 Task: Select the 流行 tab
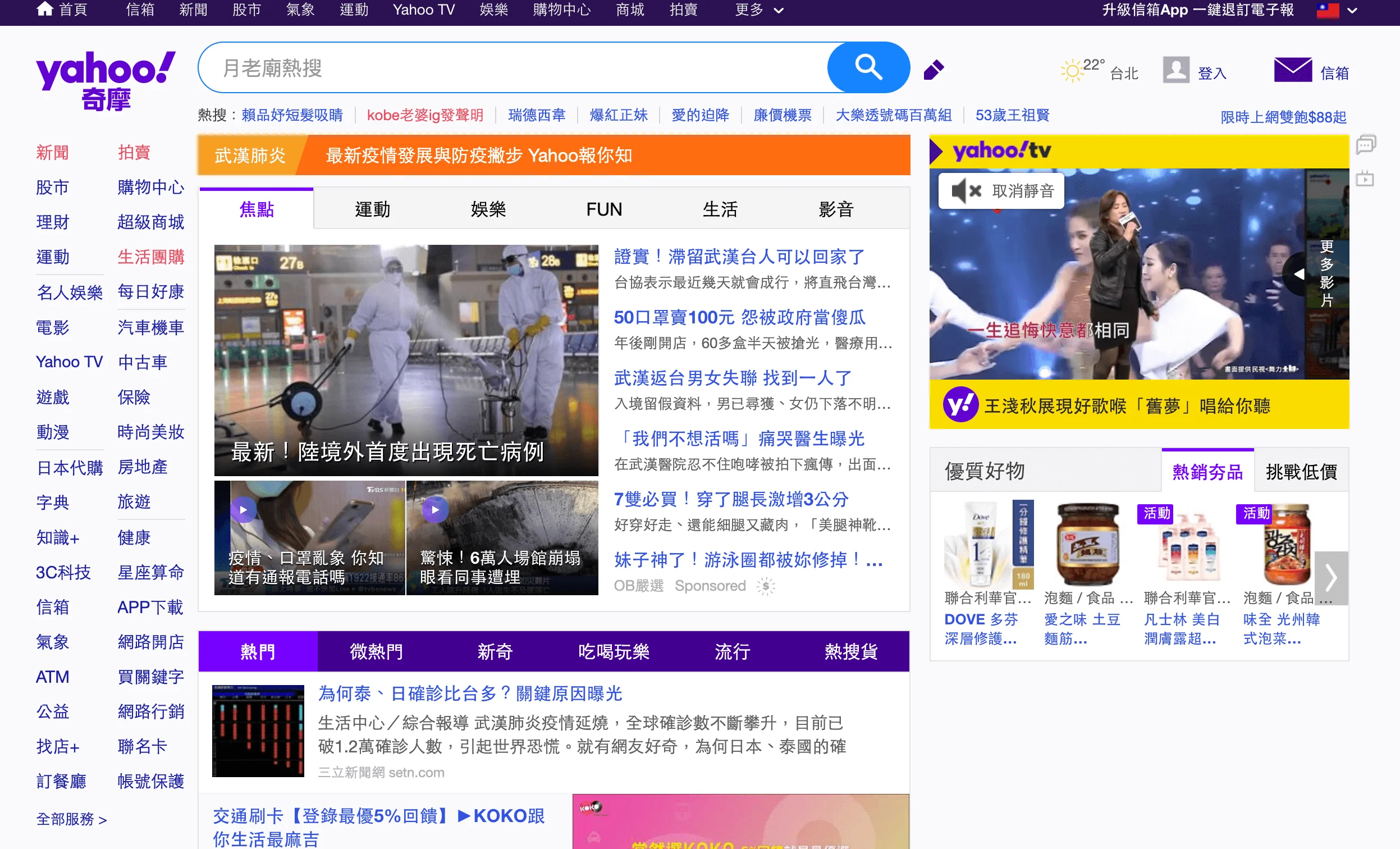click(x=733, y=651)
